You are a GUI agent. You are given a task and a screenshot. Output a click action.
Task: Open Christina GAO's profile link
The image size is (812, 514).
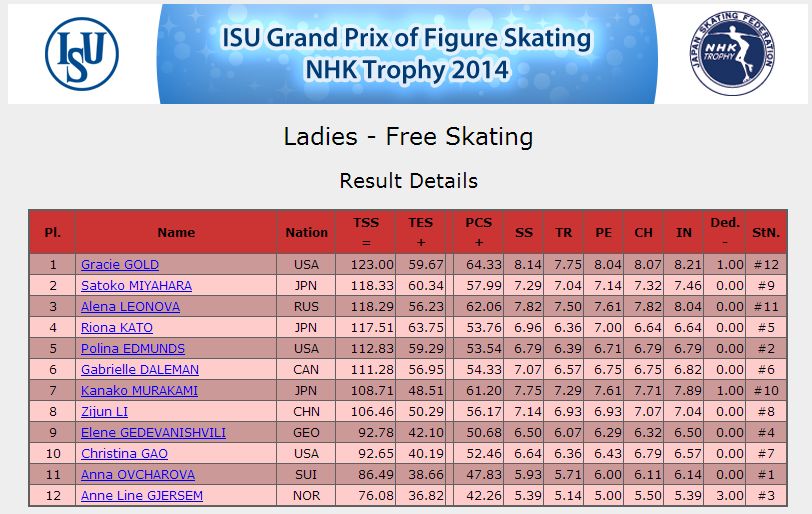pos(124,453)
